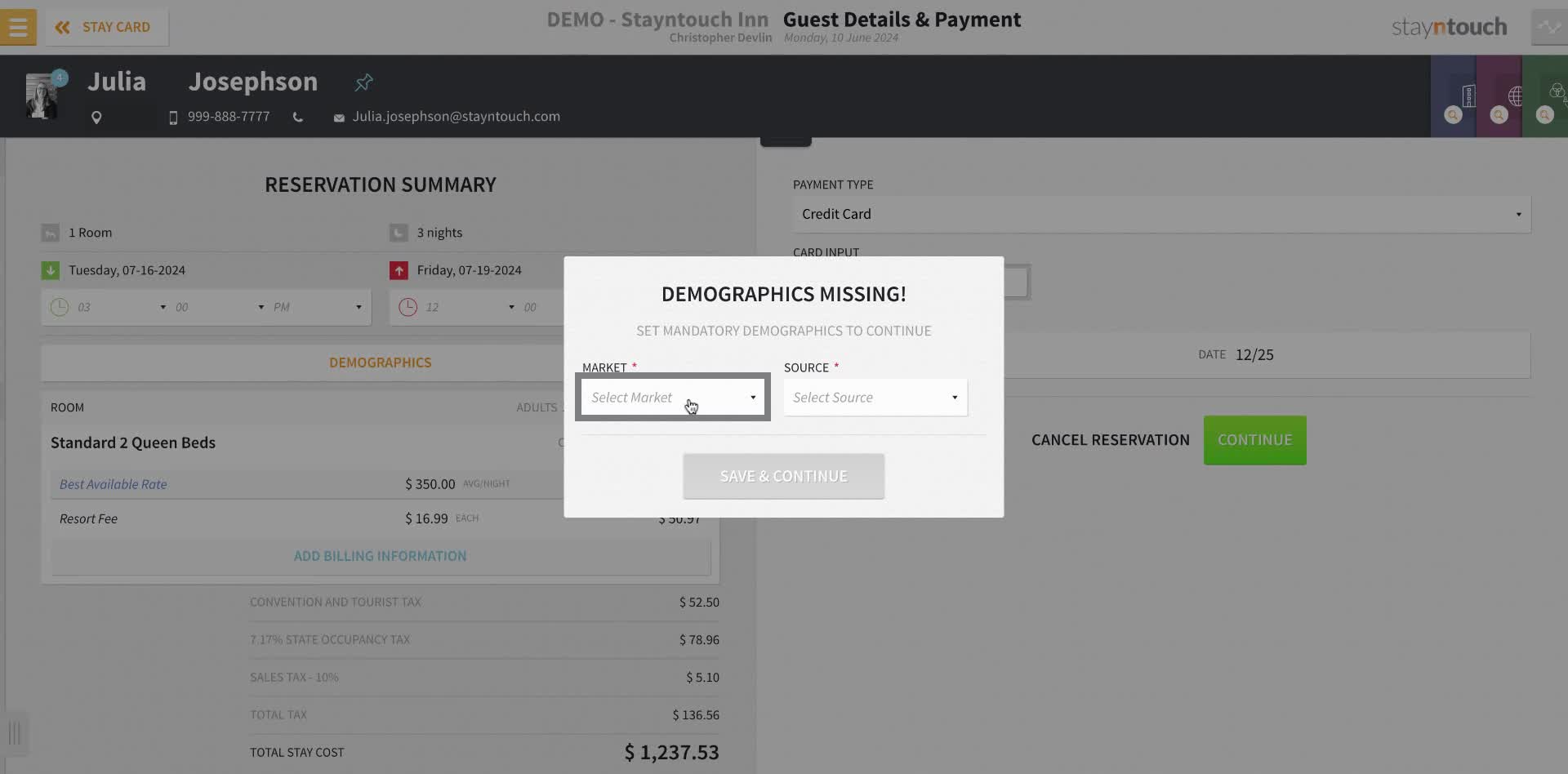Click the telephone handset icon
The width and height of the screenshot is (1568, 774).
[298, 118]
